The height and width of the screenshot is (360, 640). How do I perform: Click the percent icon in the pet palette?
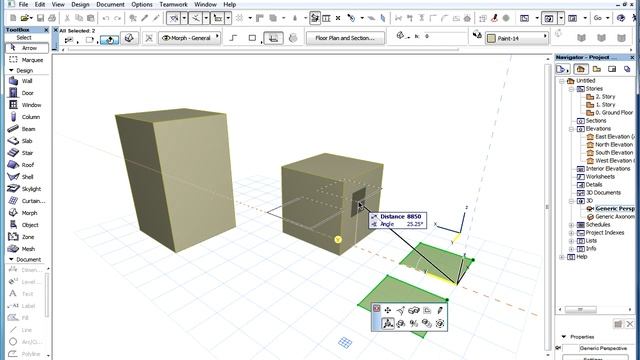point(413,323)
